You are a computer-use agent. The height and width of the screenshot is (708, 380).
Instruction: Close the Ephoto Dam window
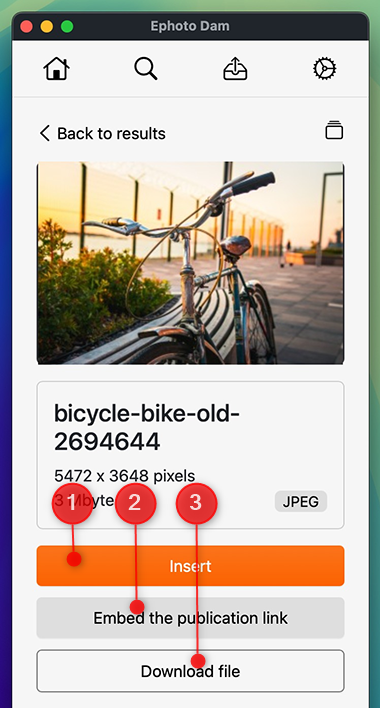pos(26,27)
